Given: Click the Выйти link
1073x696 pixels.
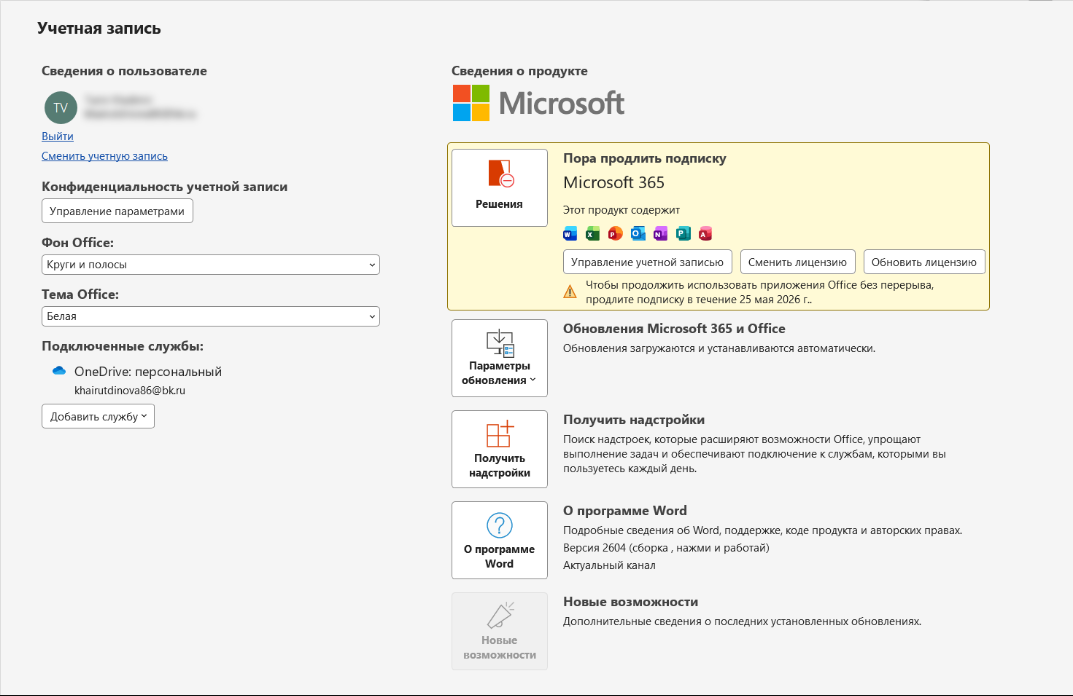Looking at the screenshot, I should tap(57, 136).
